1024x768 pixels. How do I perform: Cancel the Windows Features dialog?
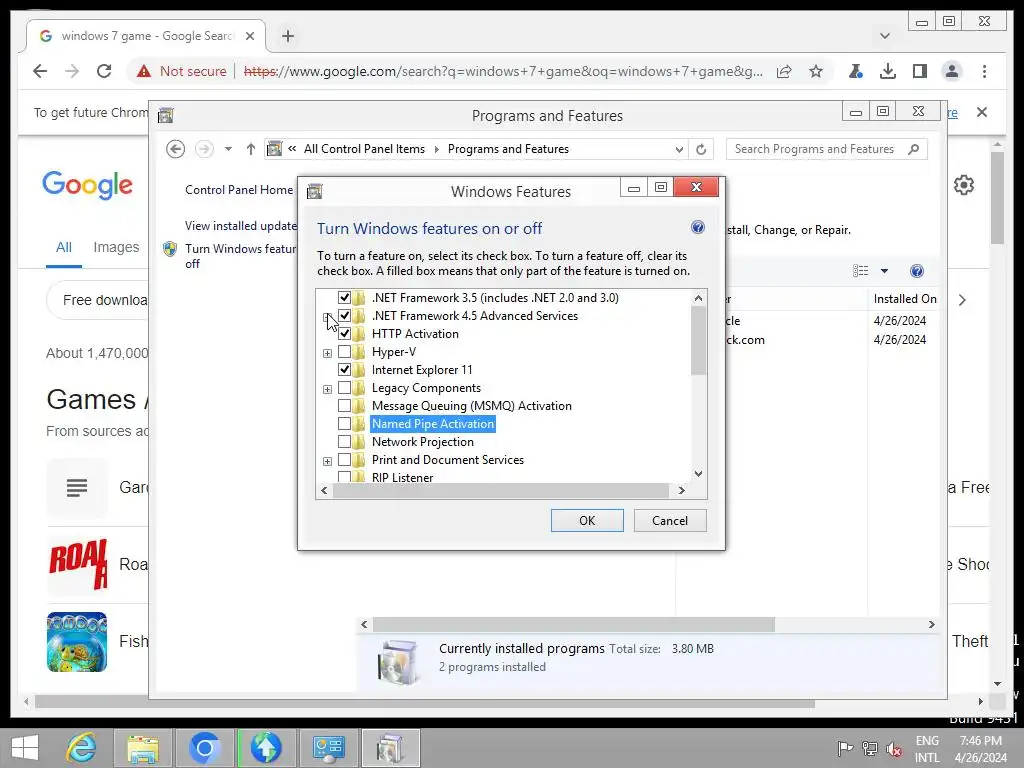point(670,520)
